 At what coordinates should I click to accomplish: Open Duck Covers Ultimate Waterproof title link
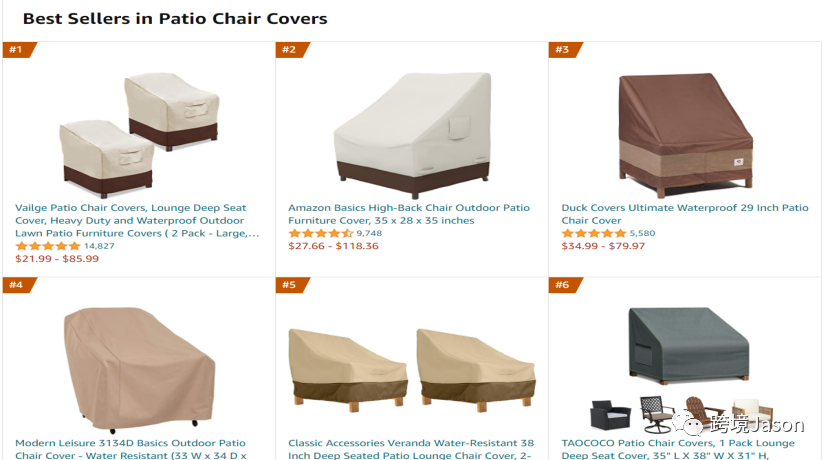click(685, 214)
